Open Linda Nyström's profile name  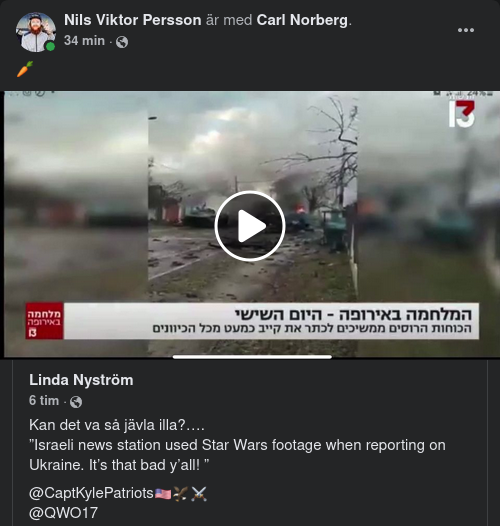coord(81,380)
